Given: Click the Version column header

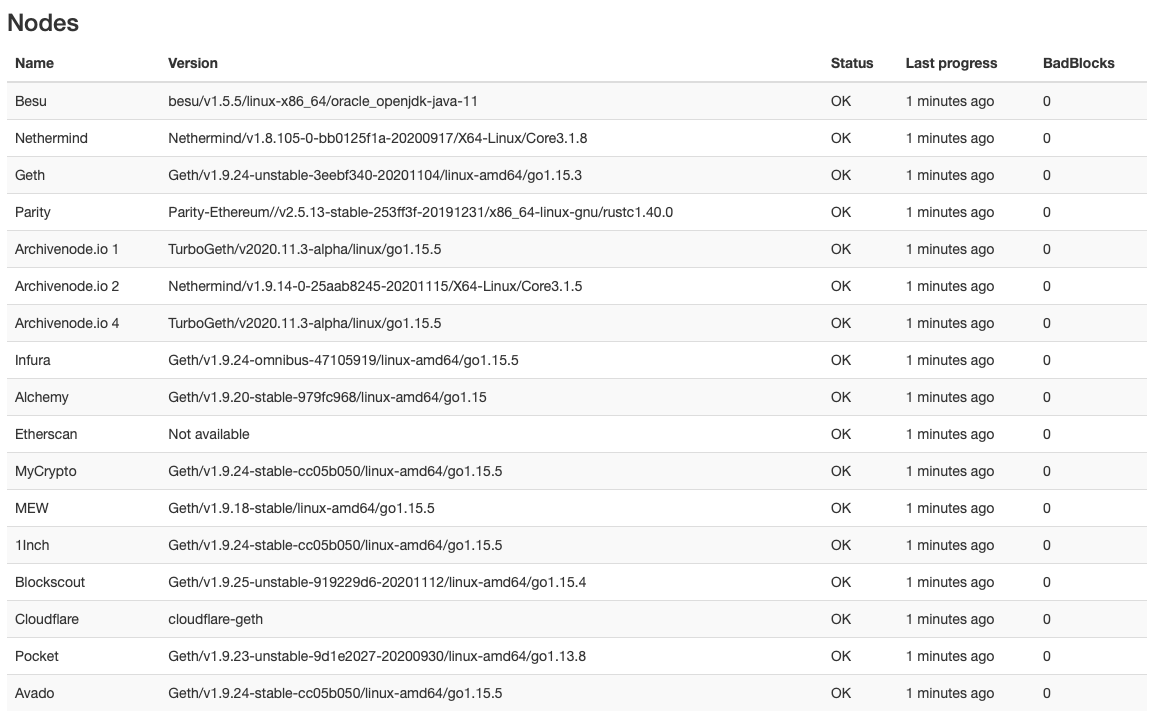Looking at the screenshot, I should [x=193, y=63].
